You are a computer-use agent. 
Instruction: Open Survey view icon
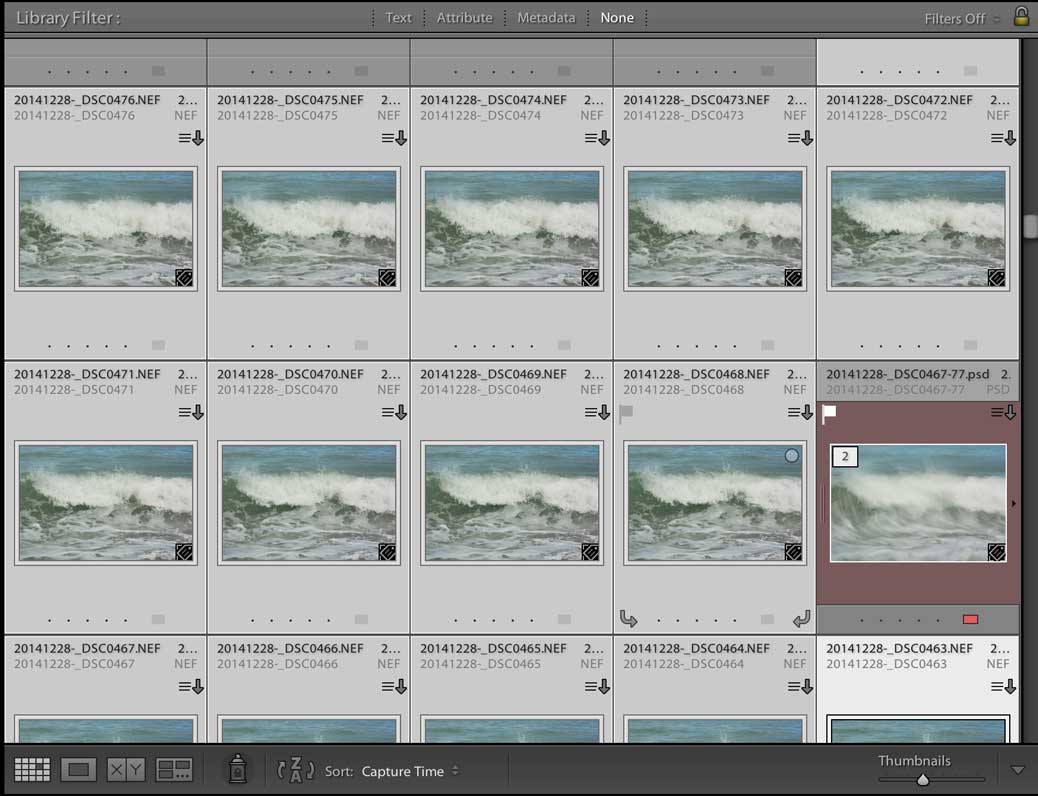(x=174, y=770)
